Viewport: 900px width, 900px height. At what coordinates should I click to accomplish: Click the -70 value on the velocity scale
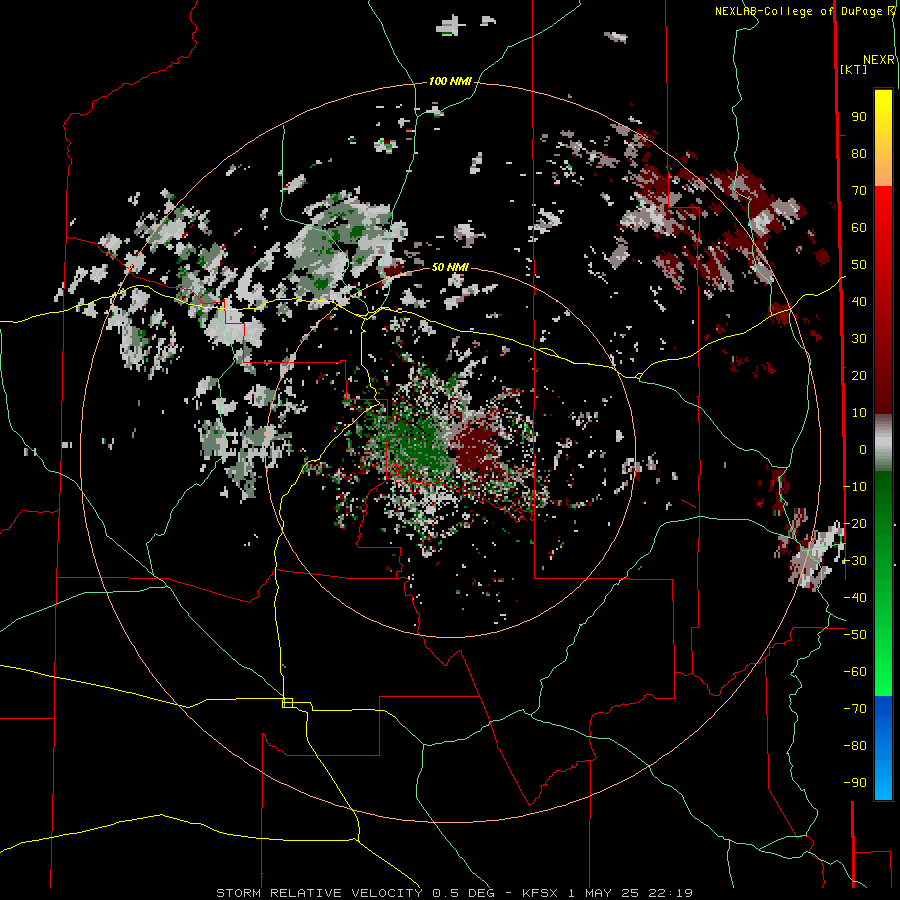(855, 709)
